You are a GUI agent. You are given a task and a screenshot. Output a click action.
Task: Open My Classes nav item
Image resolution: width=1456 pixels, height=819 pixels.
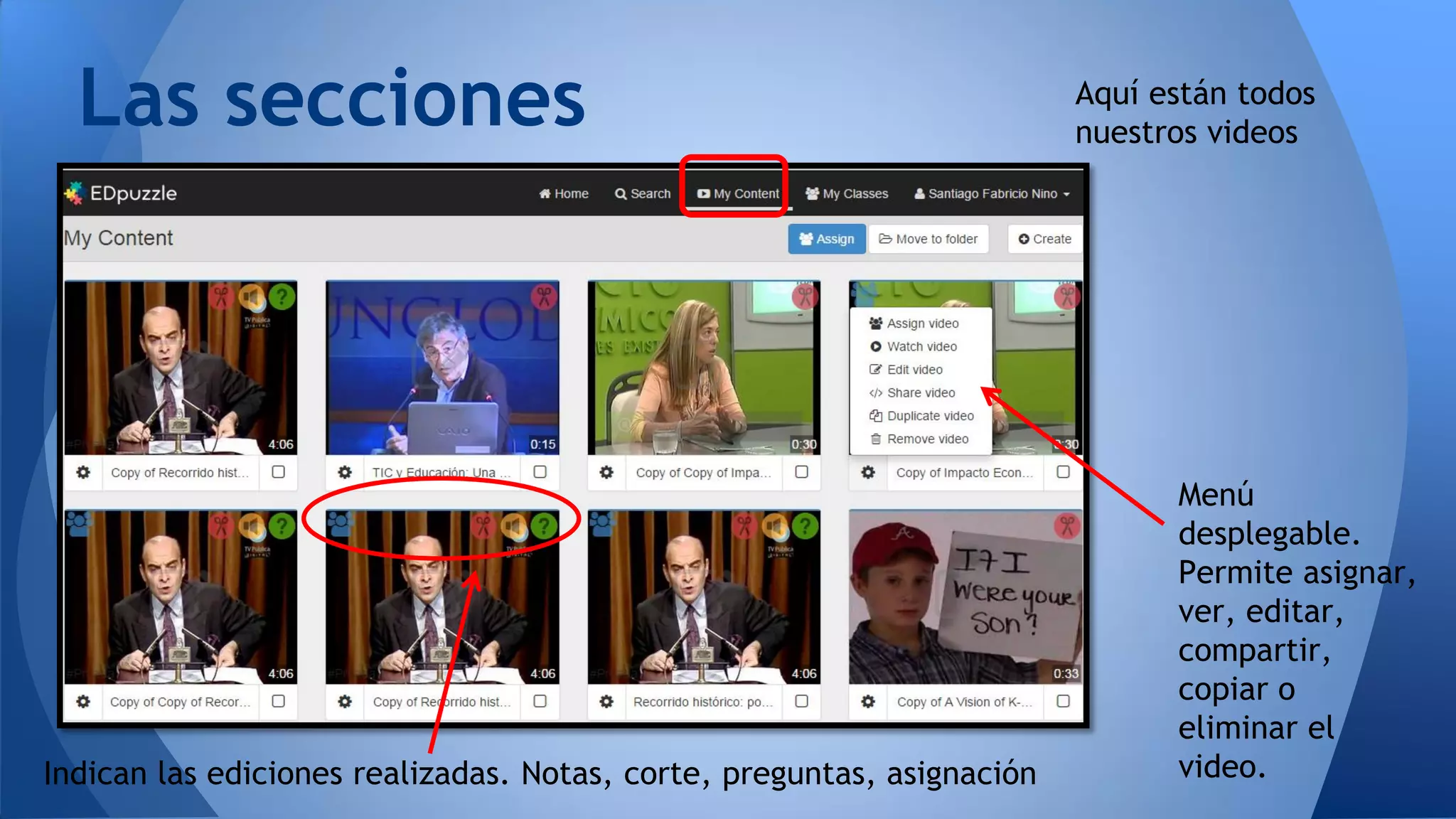[847, 193]
